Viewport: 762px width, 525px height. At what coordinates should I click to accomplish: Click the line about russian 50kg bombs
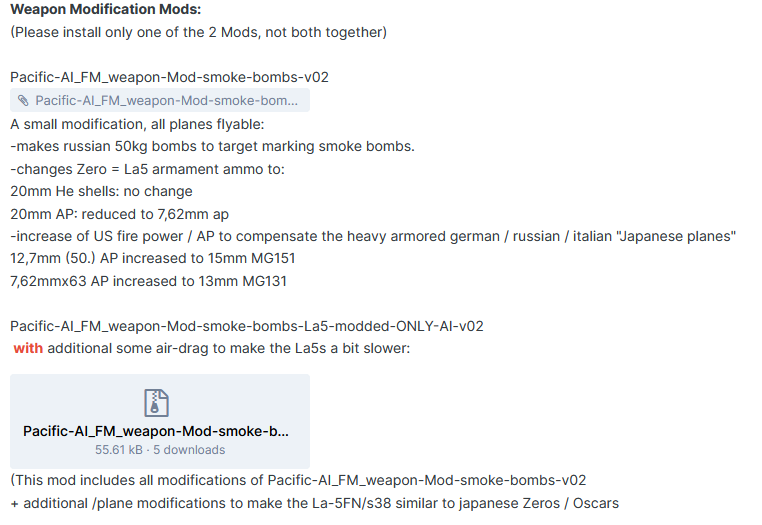(x=212, y=146)
